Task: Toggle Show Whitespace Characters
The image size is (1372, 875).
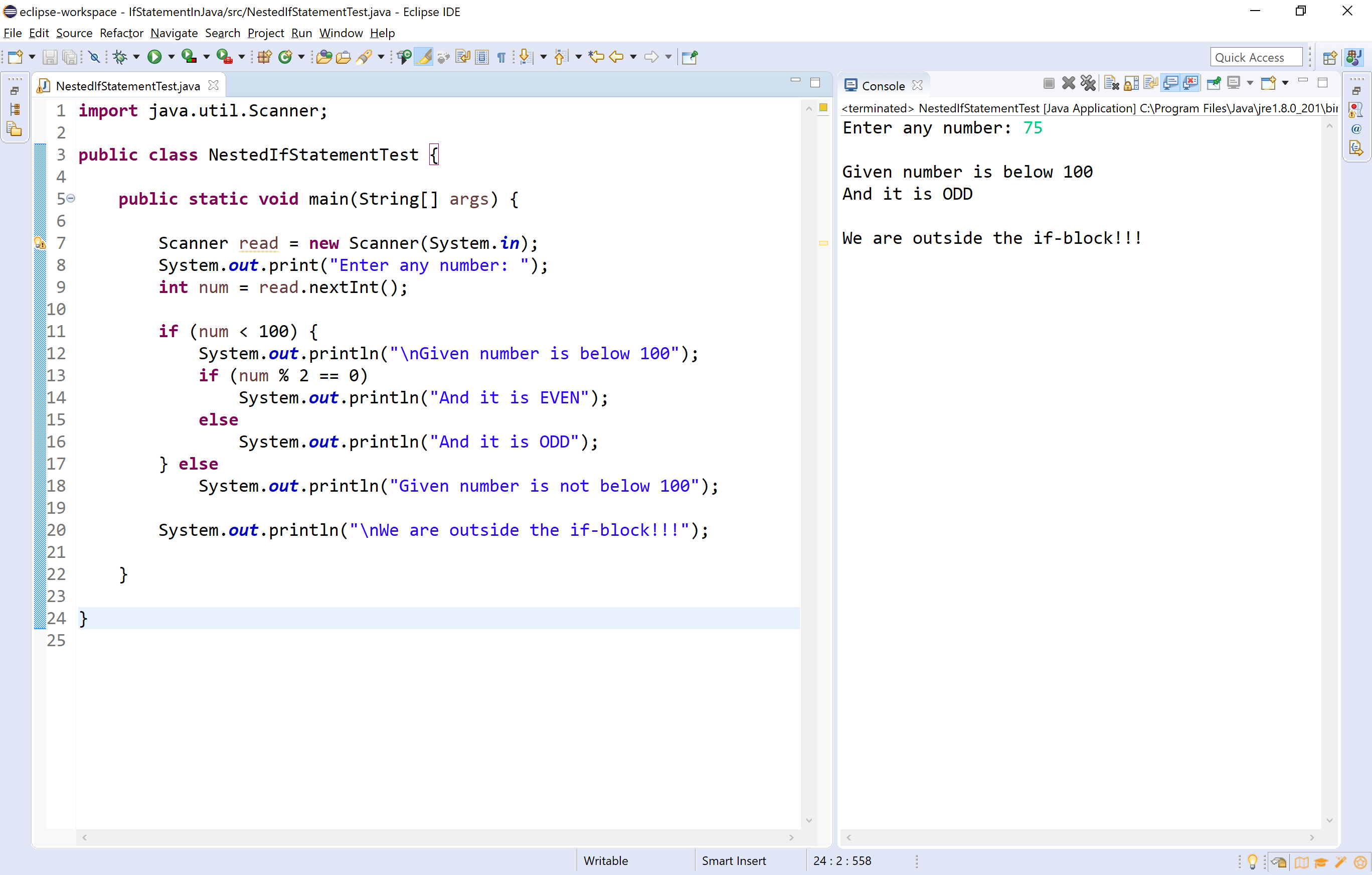Action: (x=500, y=56)
